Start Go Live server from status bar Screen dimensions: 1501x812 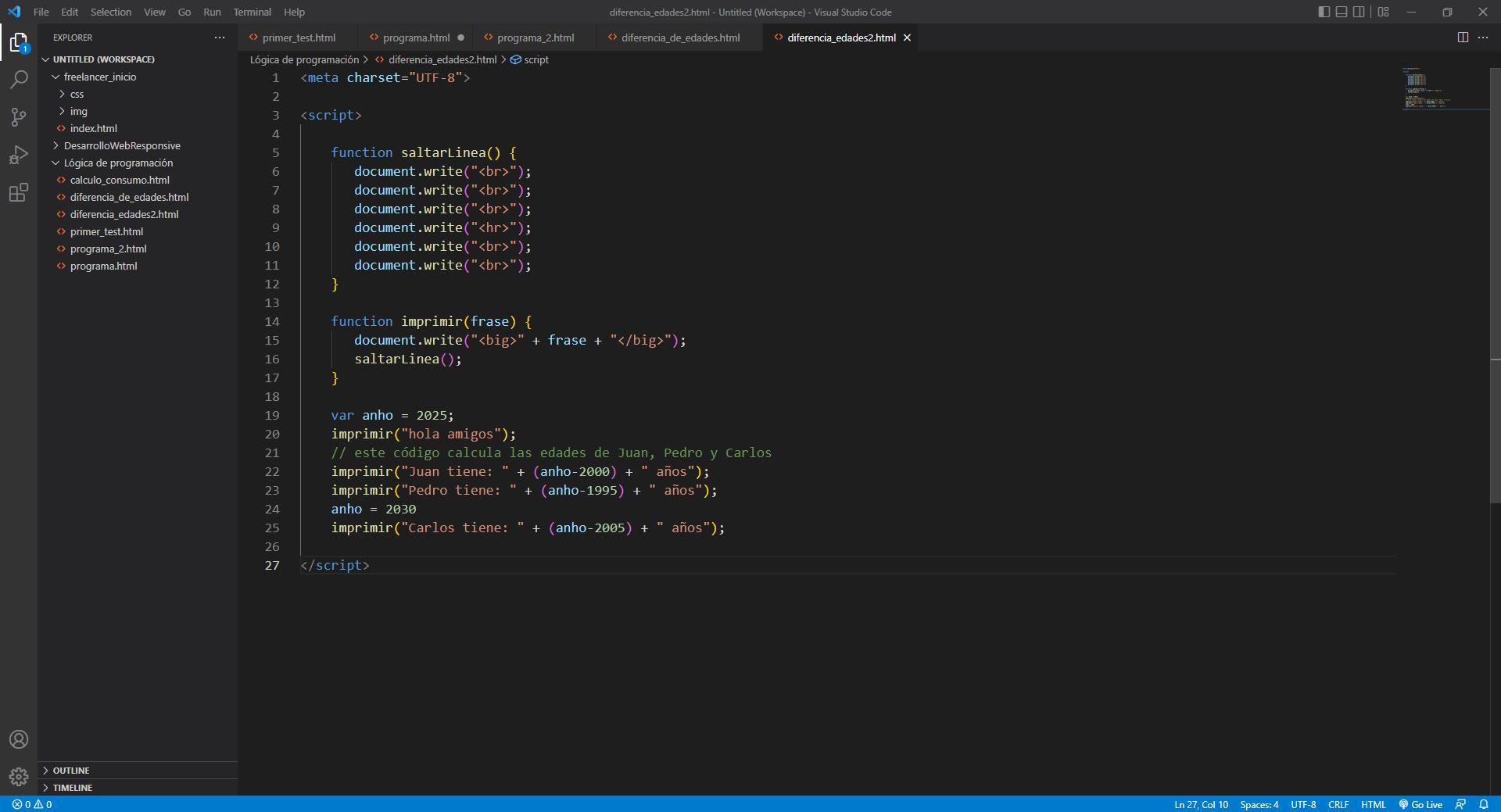click(x=1420, y=804)
